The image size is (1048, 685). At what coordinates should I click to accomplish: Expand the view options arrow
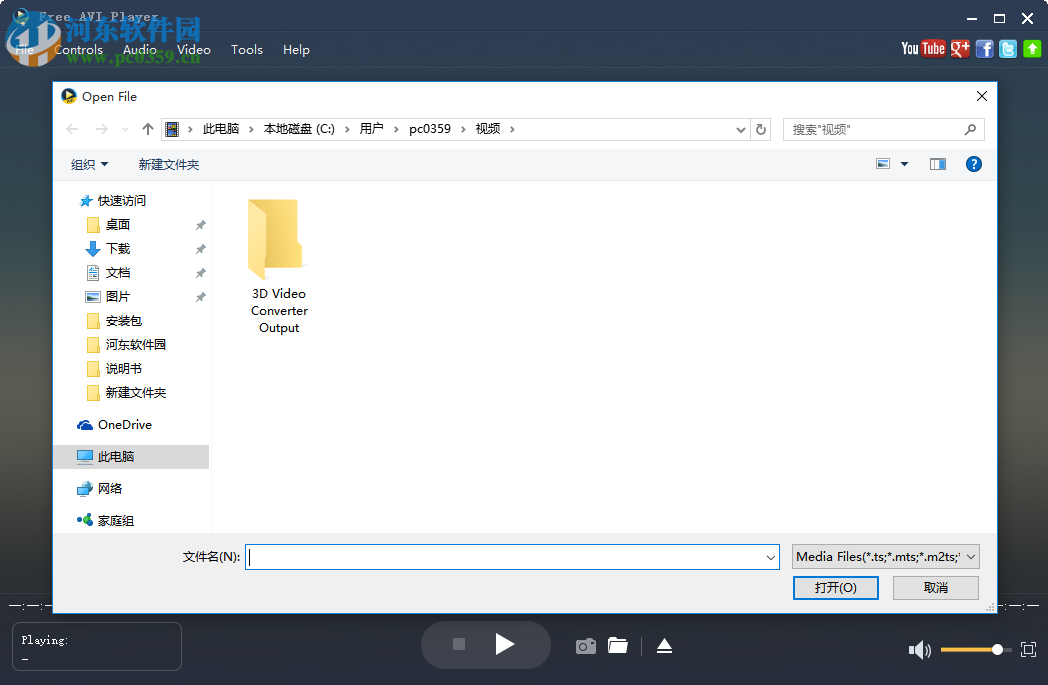pyautogui.click(x=904, y=163)
